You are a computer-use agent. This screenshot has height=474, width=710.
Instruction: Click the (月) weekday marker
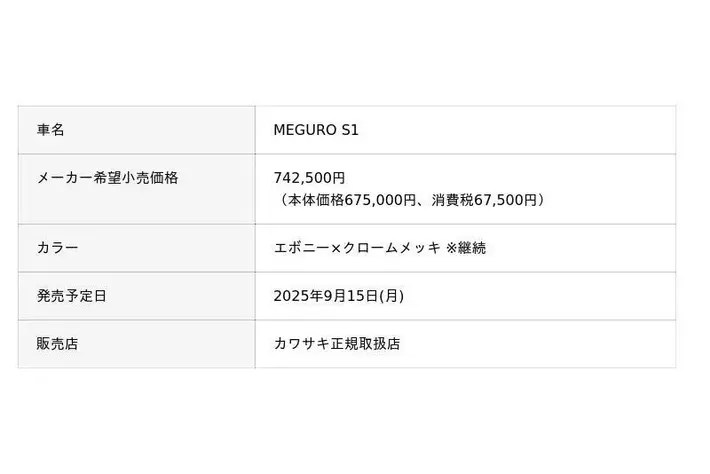pyautogui.click(x=392, y=296)
